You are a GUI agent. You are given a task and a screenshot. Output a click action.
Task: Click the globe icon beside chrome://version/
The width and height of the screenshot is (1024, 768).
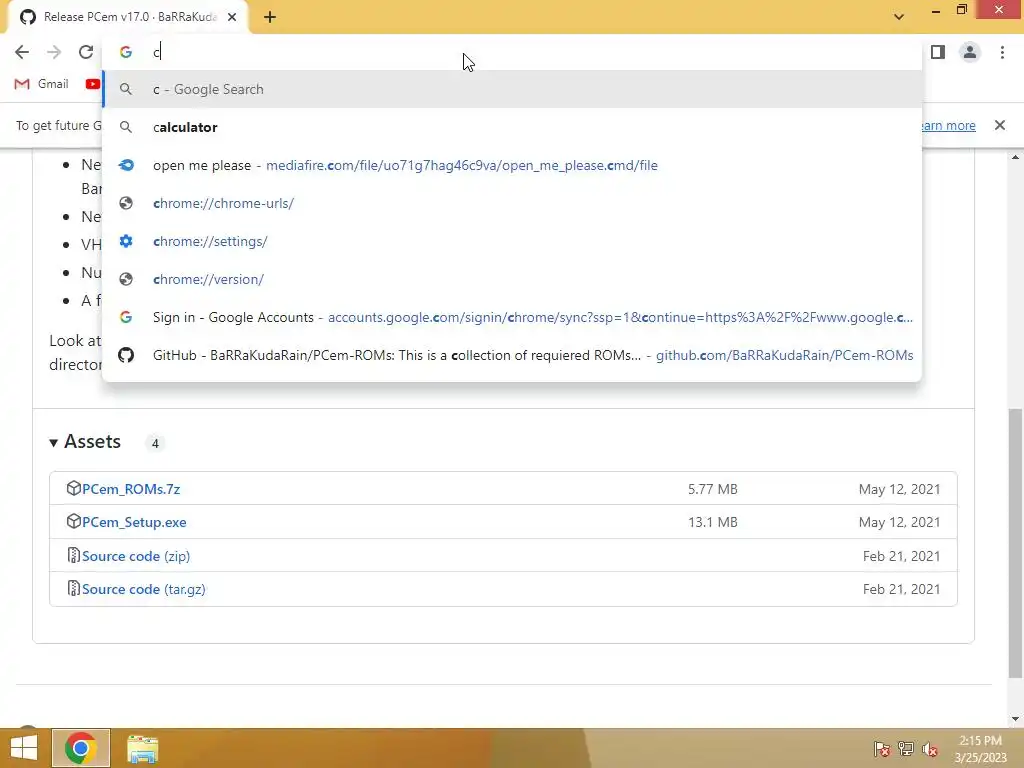pyautogui.click(x=126, y=279)
